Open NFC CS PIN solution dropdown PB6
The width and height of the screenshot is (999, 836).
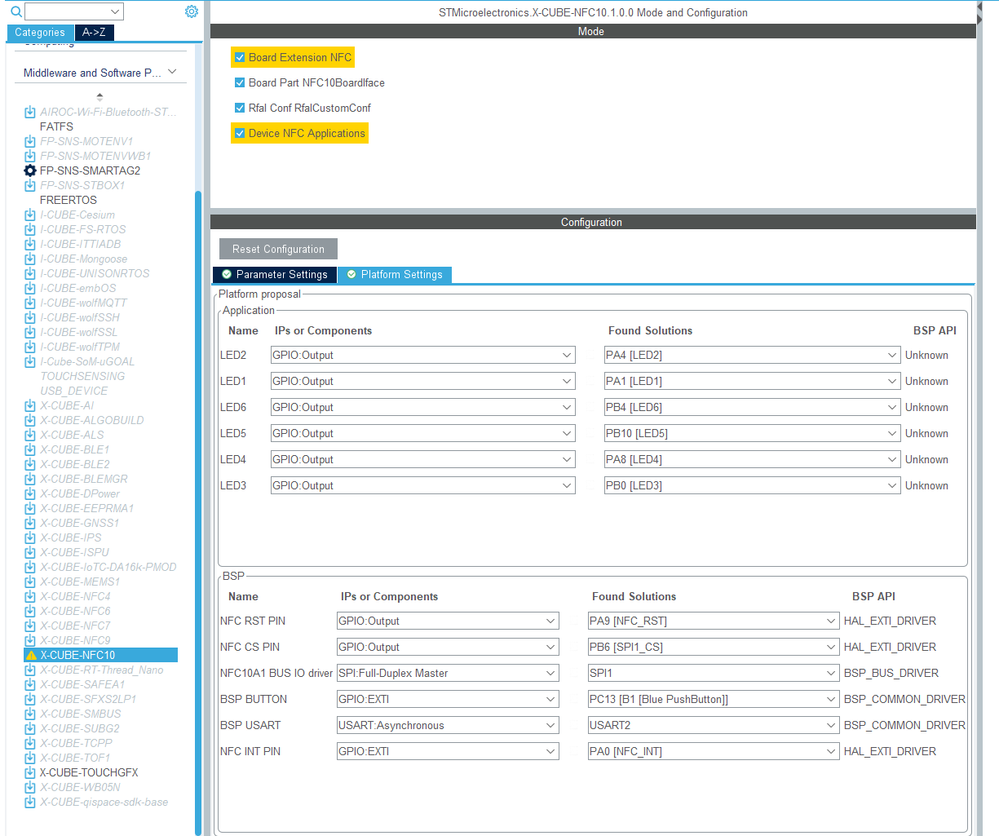713,647
